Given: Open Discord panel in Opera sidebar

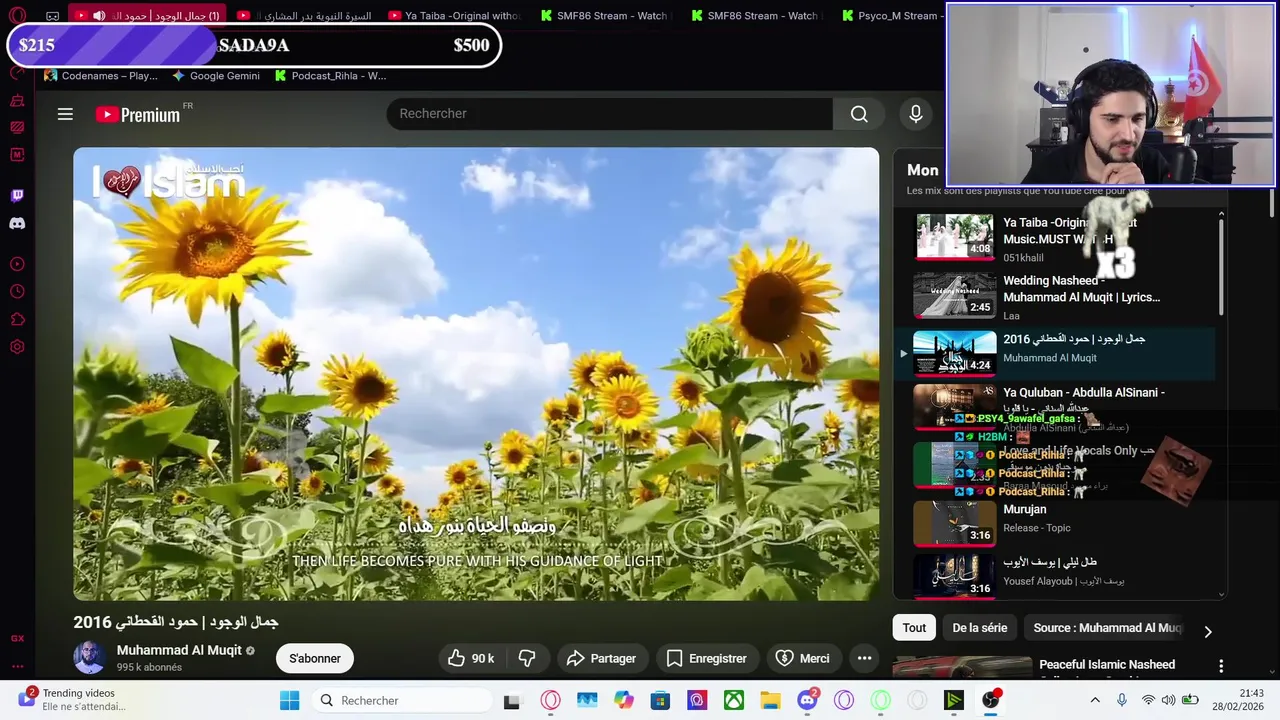Looking at the screenshot, I should [x=17, y=223].
